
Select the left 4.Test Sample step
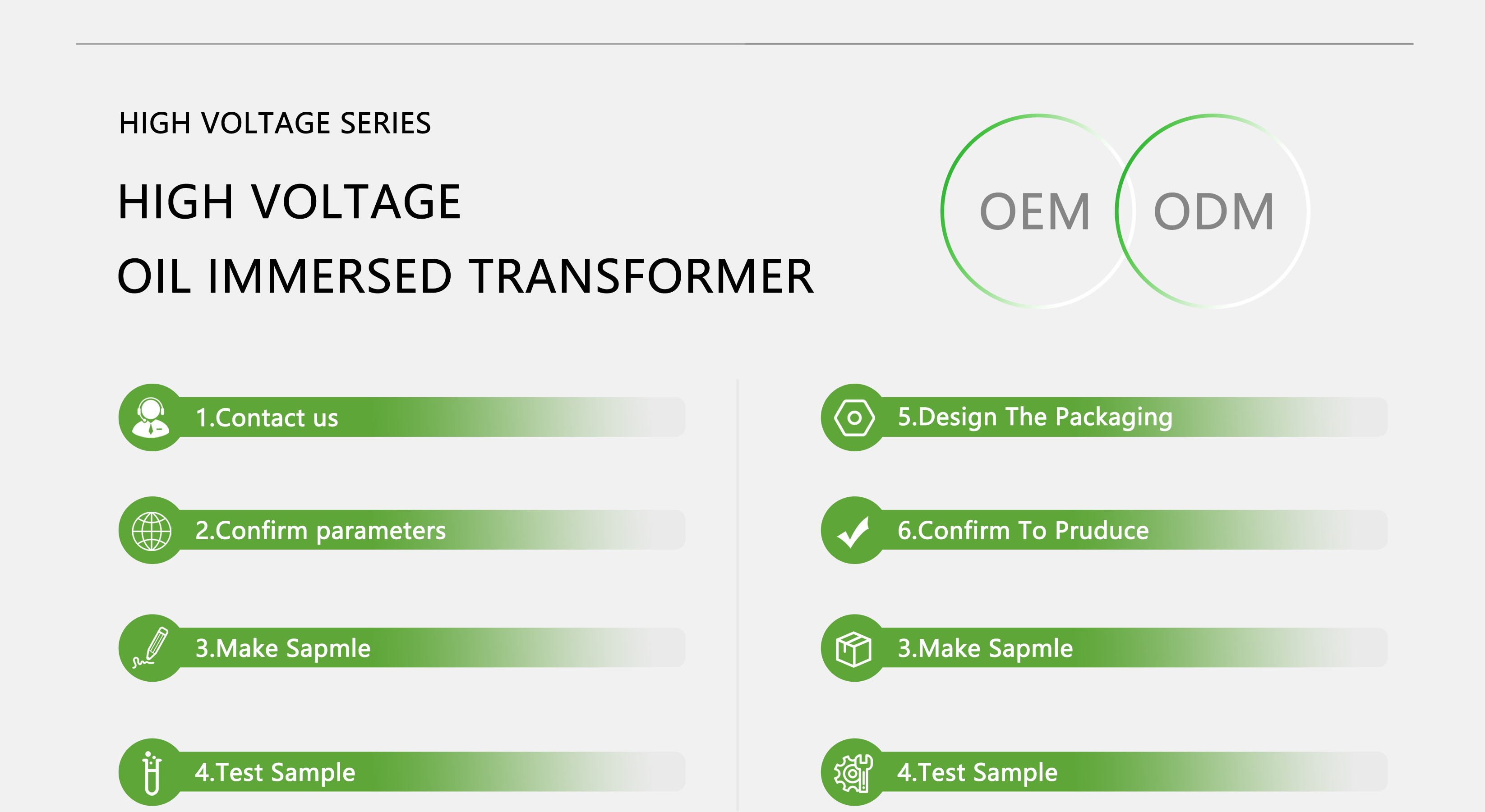point(402,772)
